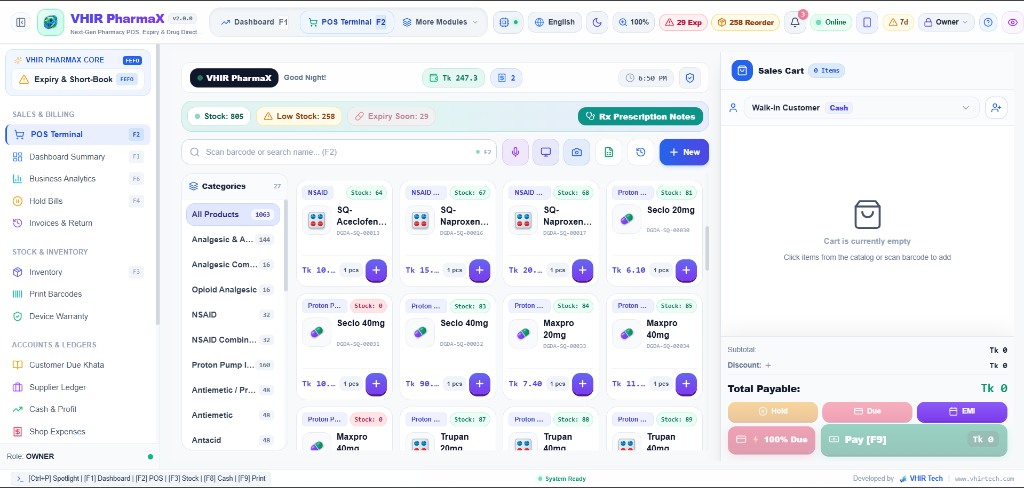Expand the Owner role dropdown

(x=946, y=22)
